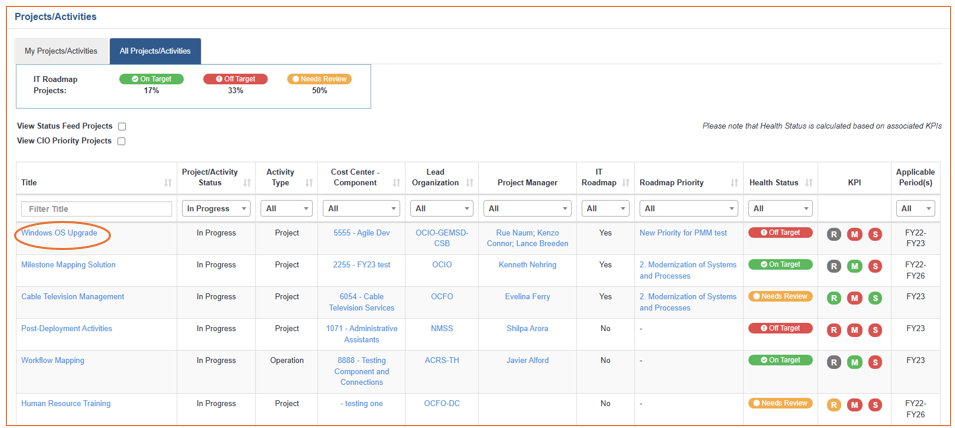Expand the Health Status filter dropdown
This screenshot has width=955, height=428.
click(780, 209)
